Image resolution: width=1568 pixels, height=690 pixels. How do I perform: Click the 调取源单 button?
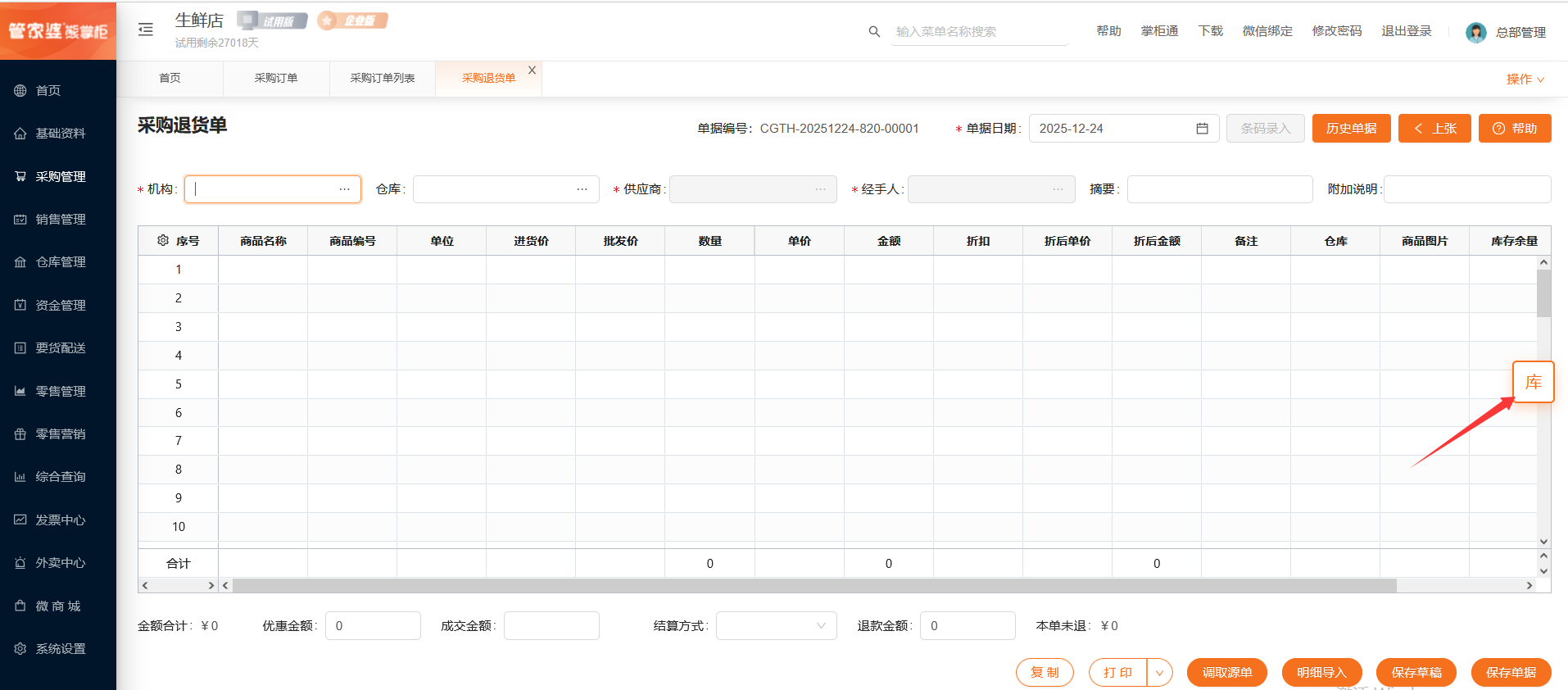(1226, 673)
